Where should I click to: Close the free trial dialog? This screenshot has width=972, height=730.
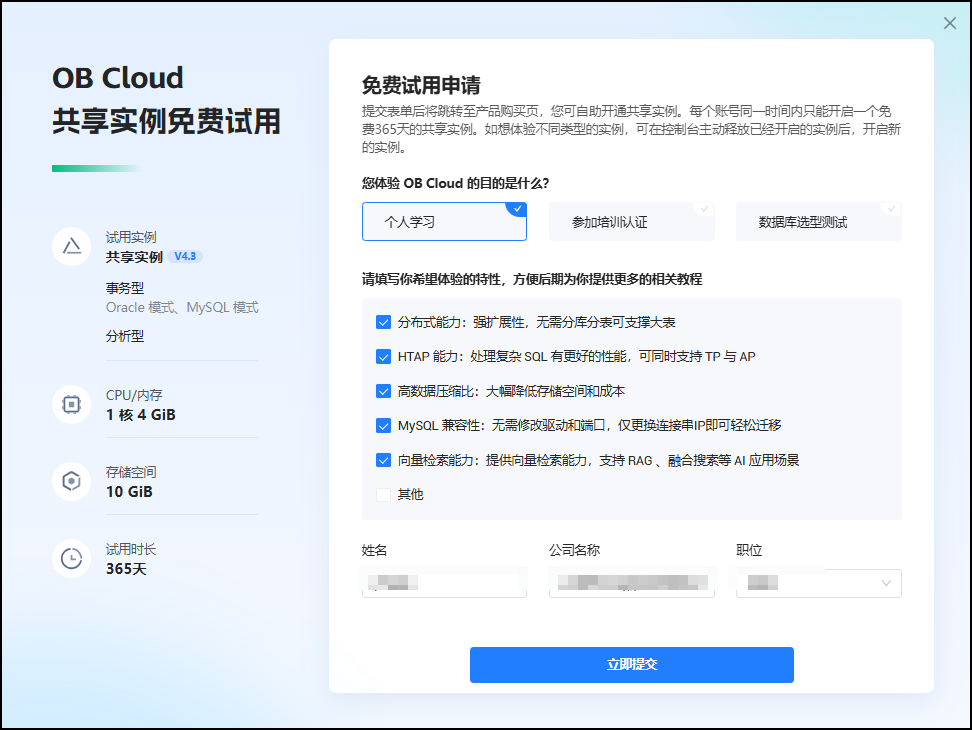(x=949, y=23)
